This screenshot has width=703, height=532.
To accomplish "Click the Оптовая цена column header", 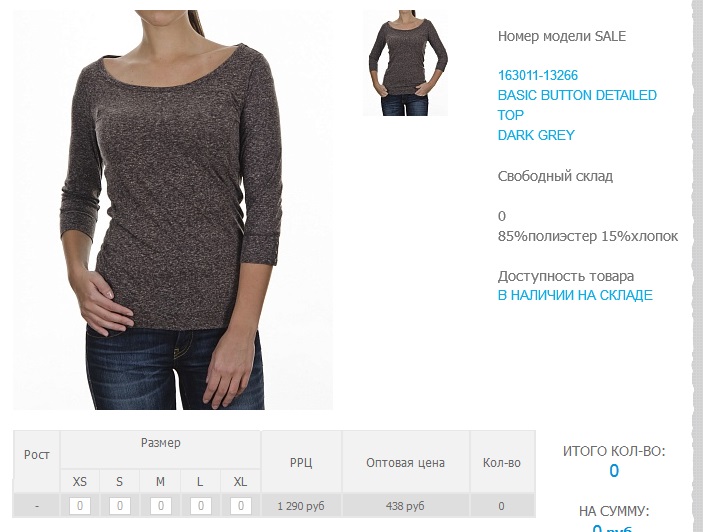I will tap(405, 463).
